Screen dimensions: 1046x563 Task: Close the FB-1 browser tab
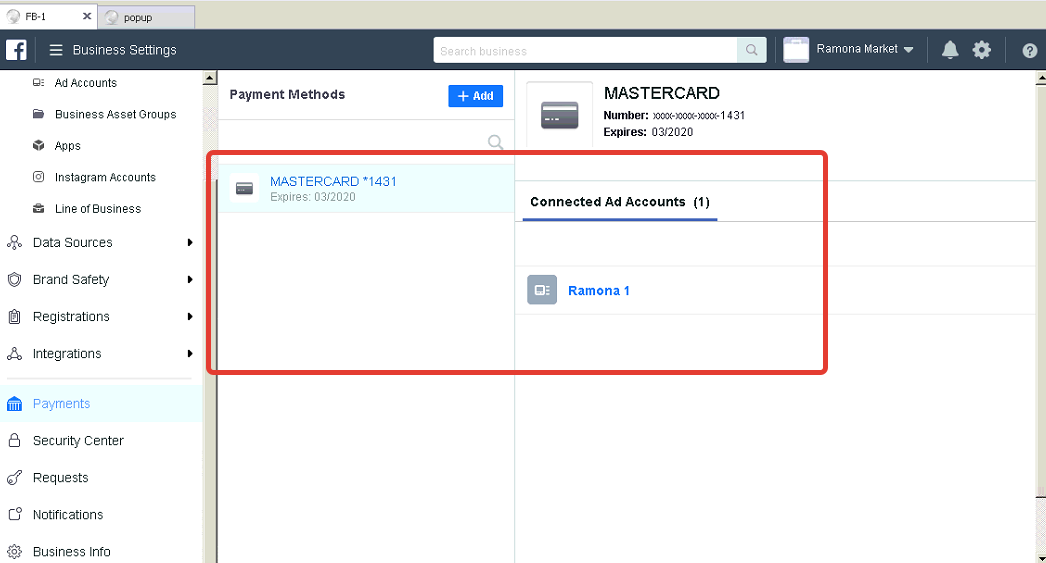tap(87, 16)
